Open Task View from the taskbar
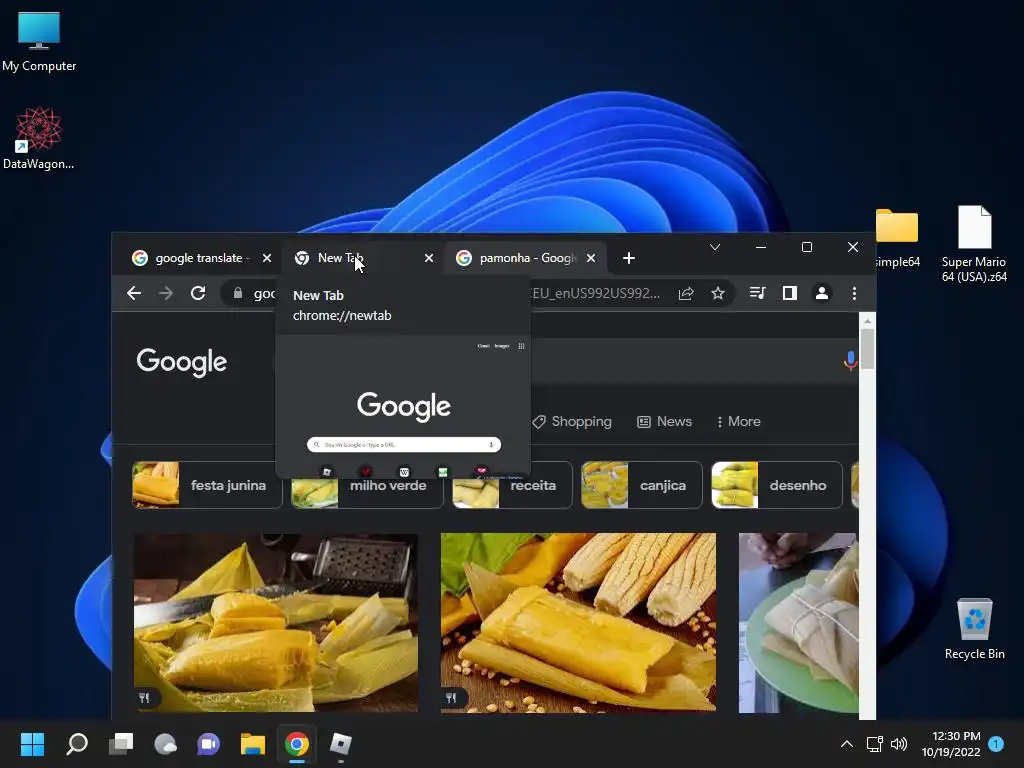 tap(121, 744)
